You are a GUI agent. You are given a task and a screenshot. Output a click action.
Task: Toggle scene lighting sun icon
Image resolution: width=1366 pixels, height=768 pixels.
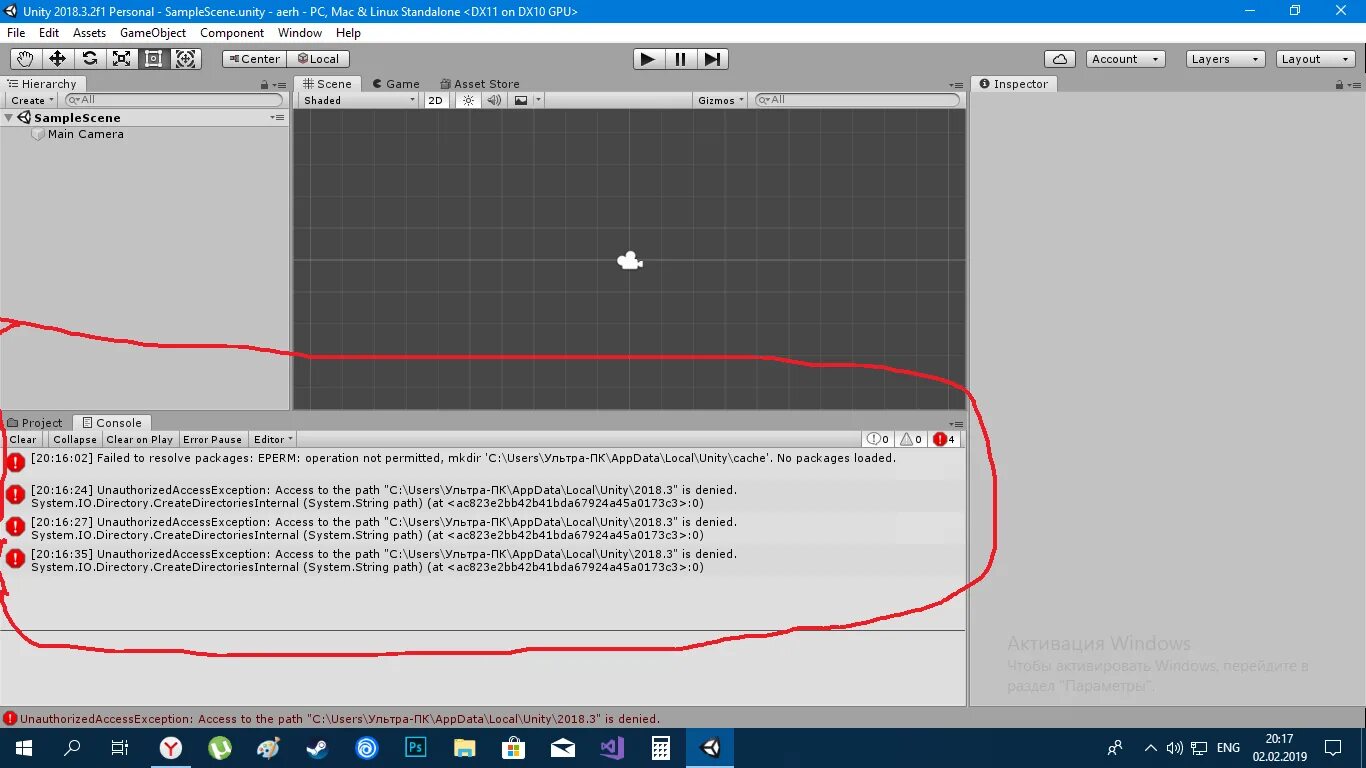click(468, 100)
